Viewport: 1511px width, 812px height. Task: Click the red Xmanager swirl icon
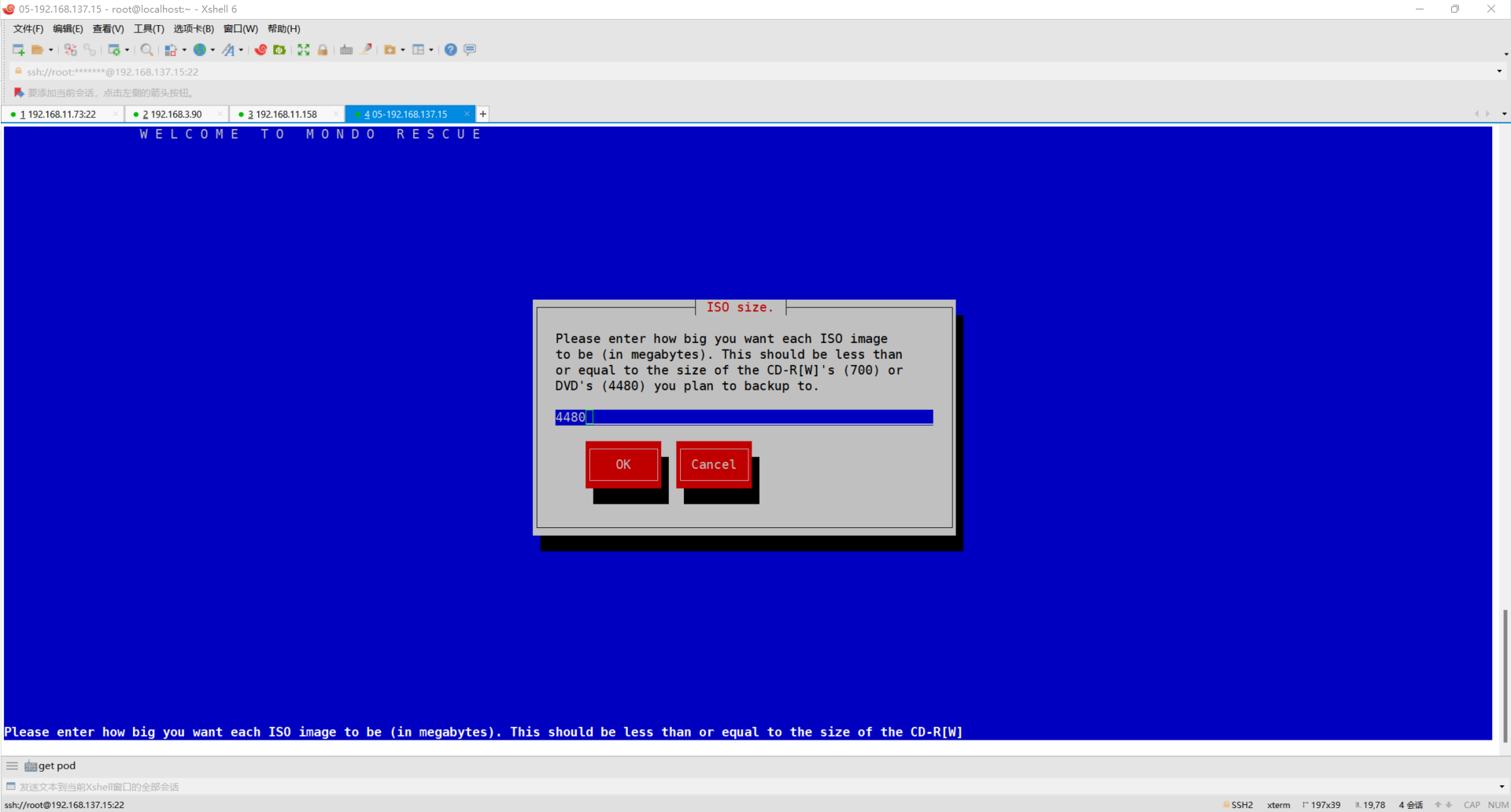260,50
